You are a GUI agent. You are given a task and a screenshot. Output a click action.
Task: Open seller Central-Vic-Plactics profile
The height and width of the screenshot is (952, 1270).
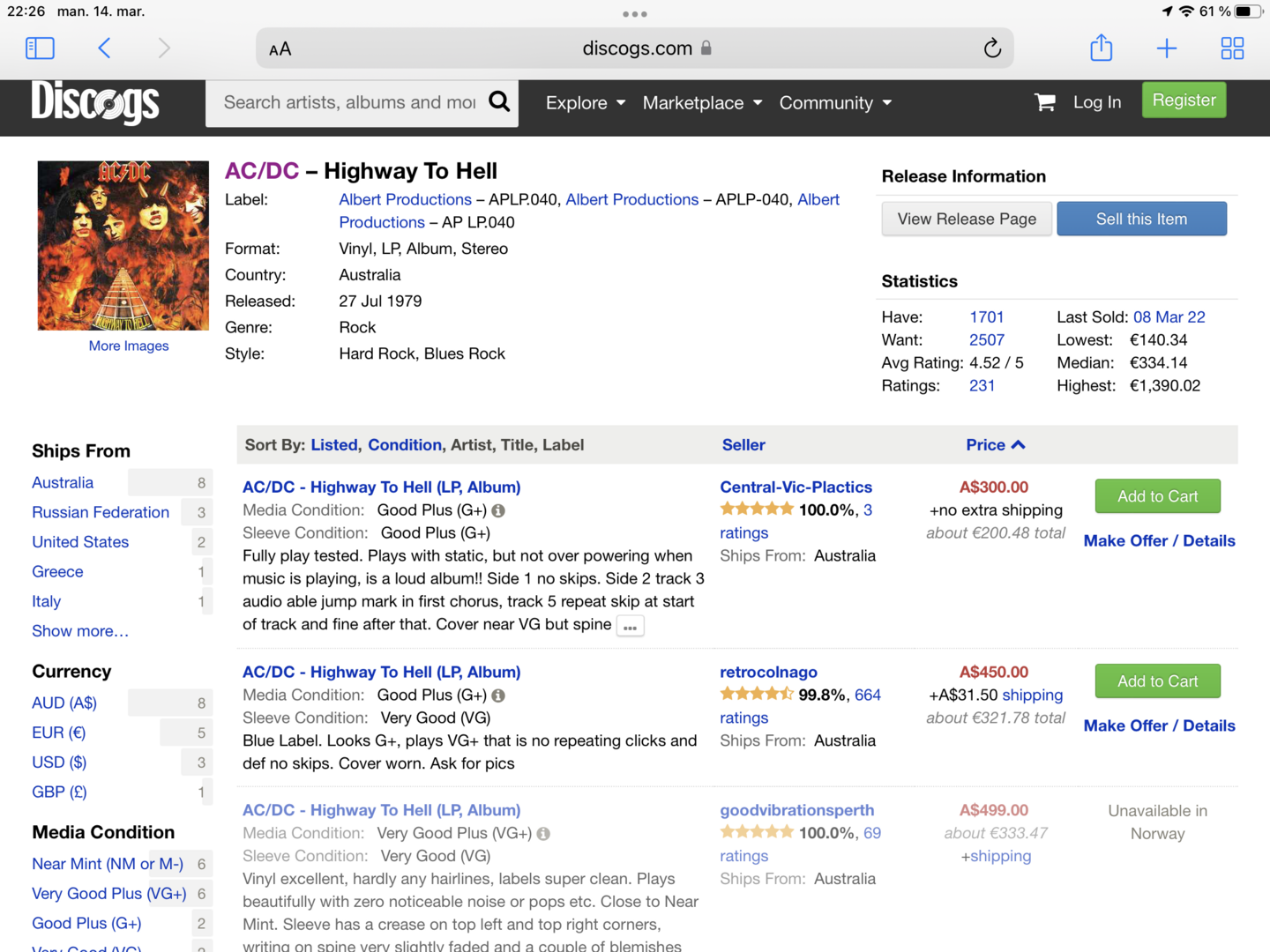point(796,487)
